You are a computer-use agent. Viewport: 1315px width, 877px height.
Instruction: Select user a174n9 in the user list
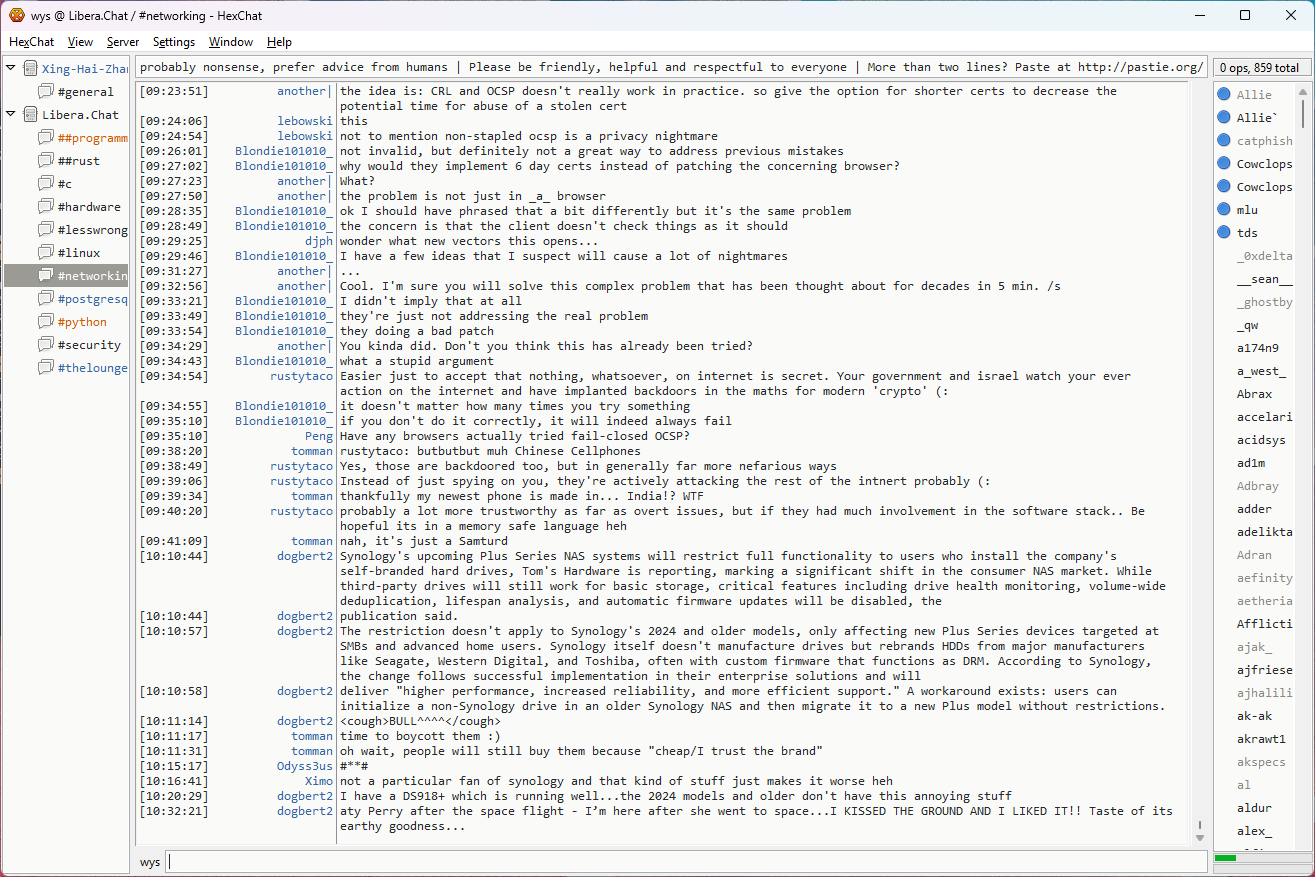coord(1257,347)
